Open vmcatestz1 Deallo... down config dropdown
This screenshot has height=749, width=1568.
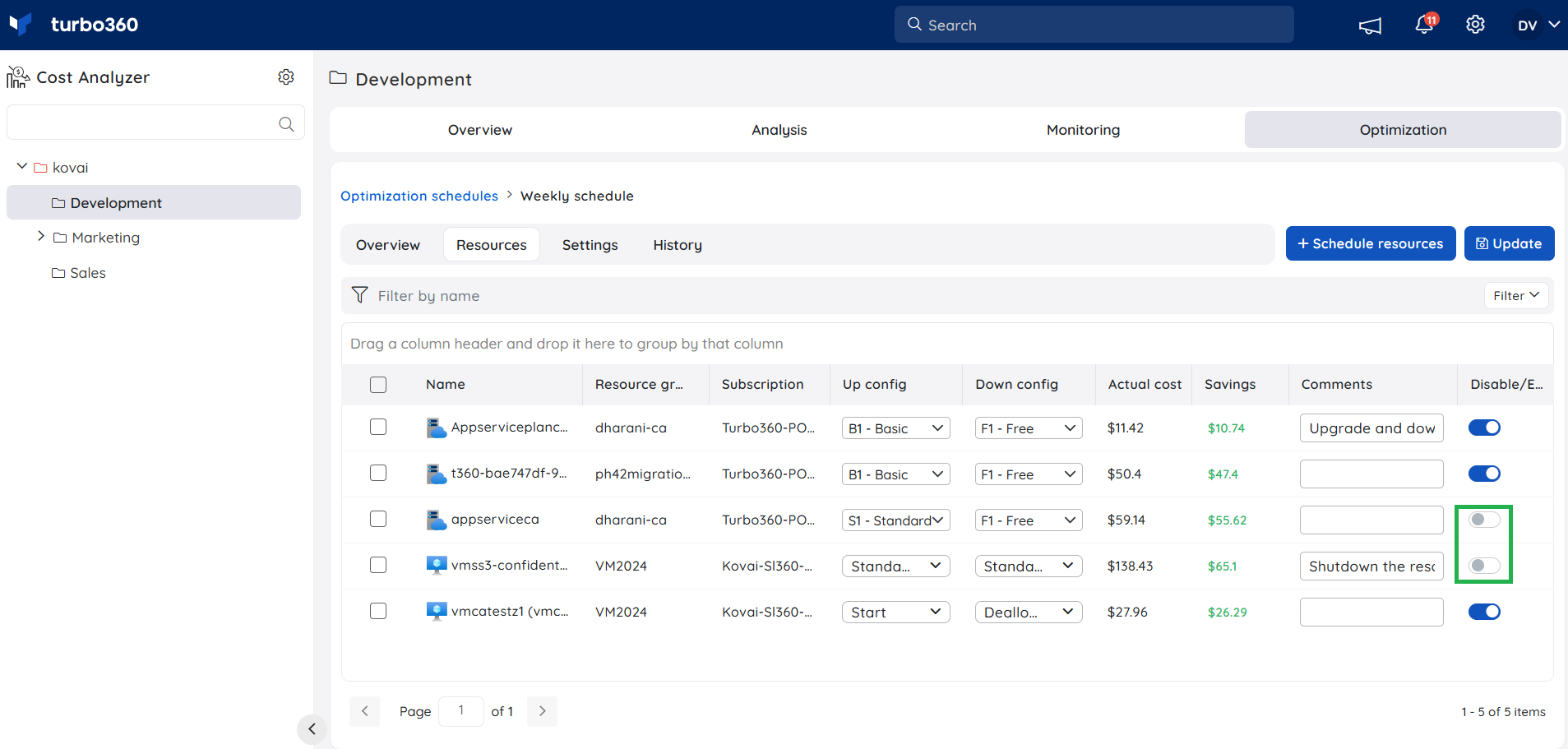(x=1029, y=613)
